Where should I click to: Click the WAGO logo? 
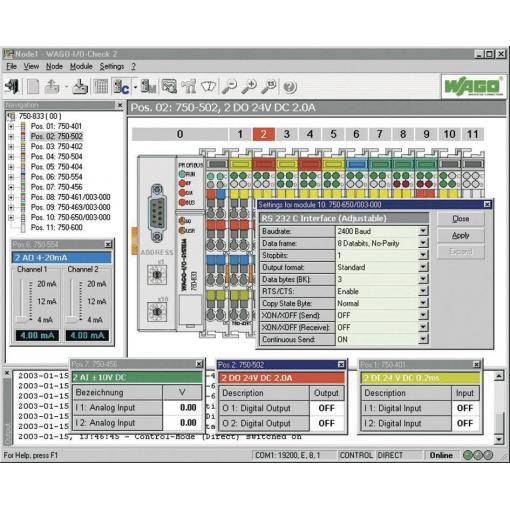click(474, 87)
